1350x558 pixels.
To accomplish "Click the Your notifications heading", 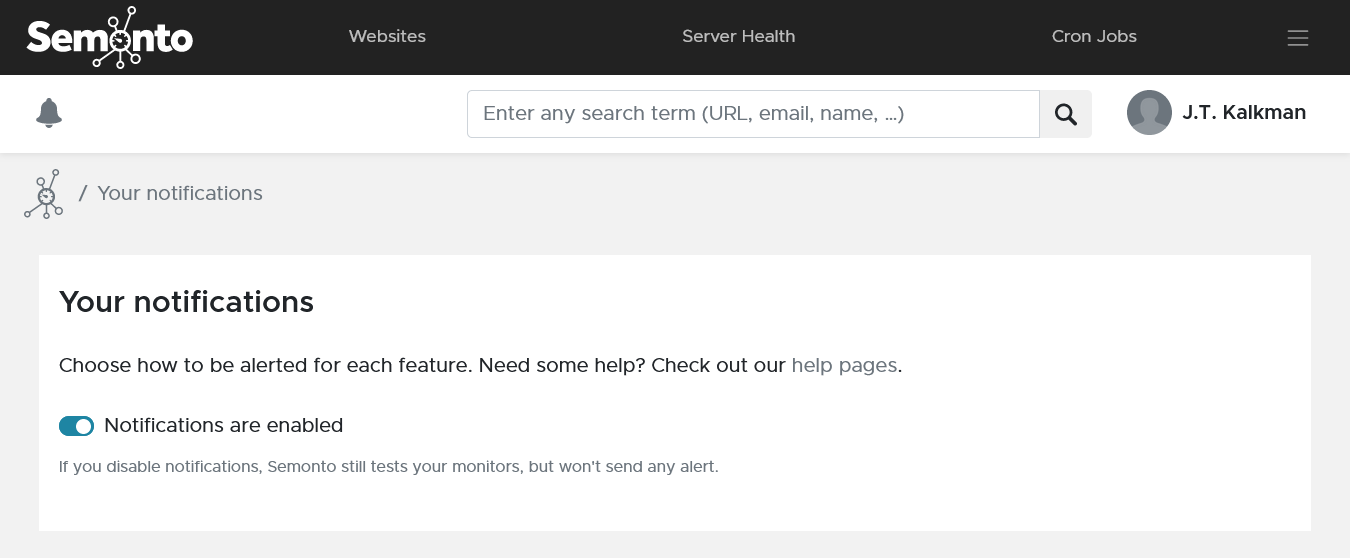I will 186,302.
